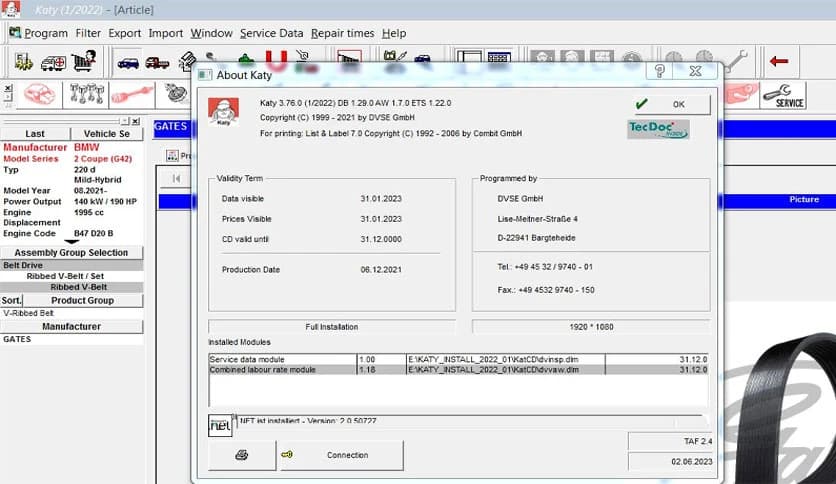The image size is (836, 484).
Task: Click the help question mark button
Action: [x=660, y=72]
